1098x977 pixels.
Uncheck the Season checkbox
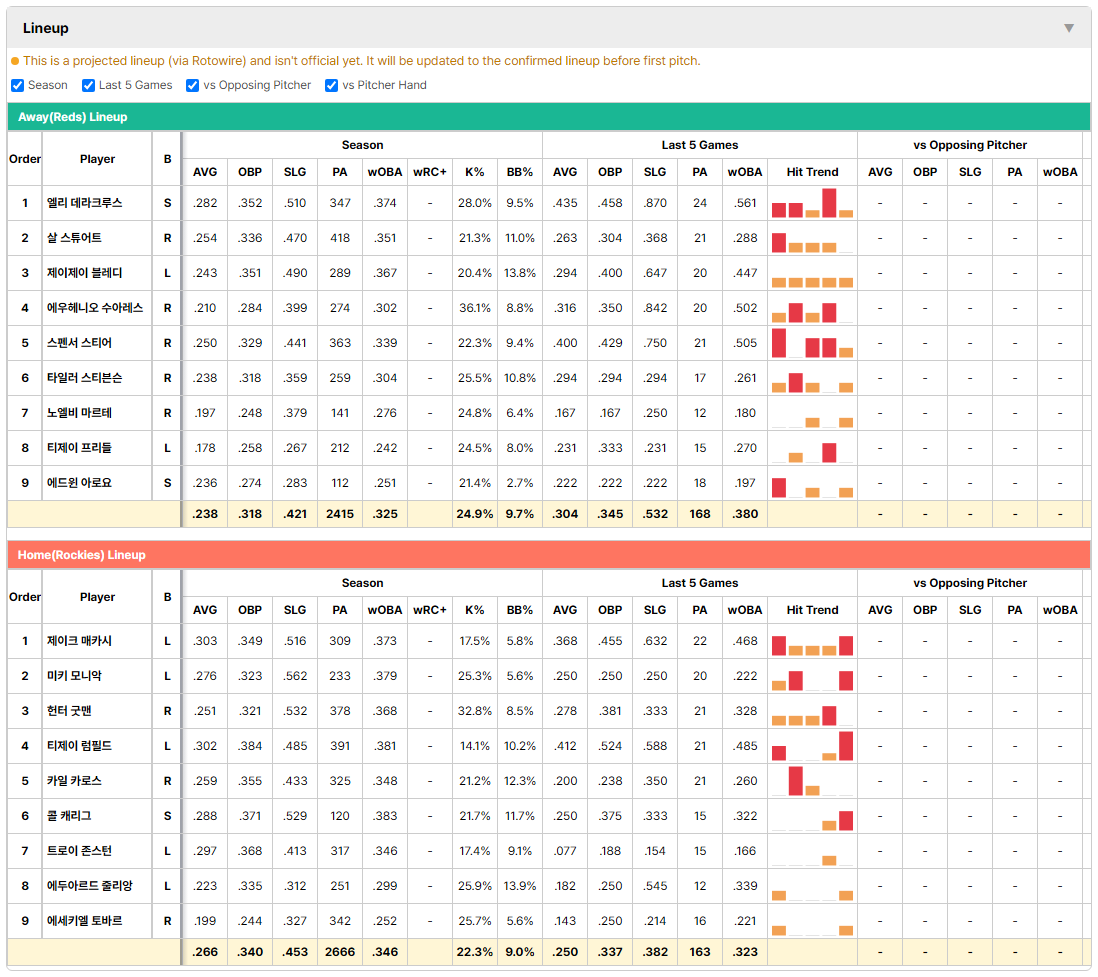point(18,85)
